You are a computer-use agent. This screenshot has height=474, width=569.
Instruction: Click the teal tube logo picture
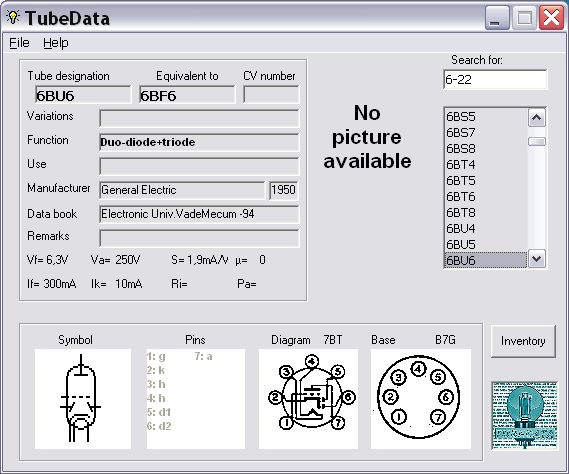pos(525,415)
